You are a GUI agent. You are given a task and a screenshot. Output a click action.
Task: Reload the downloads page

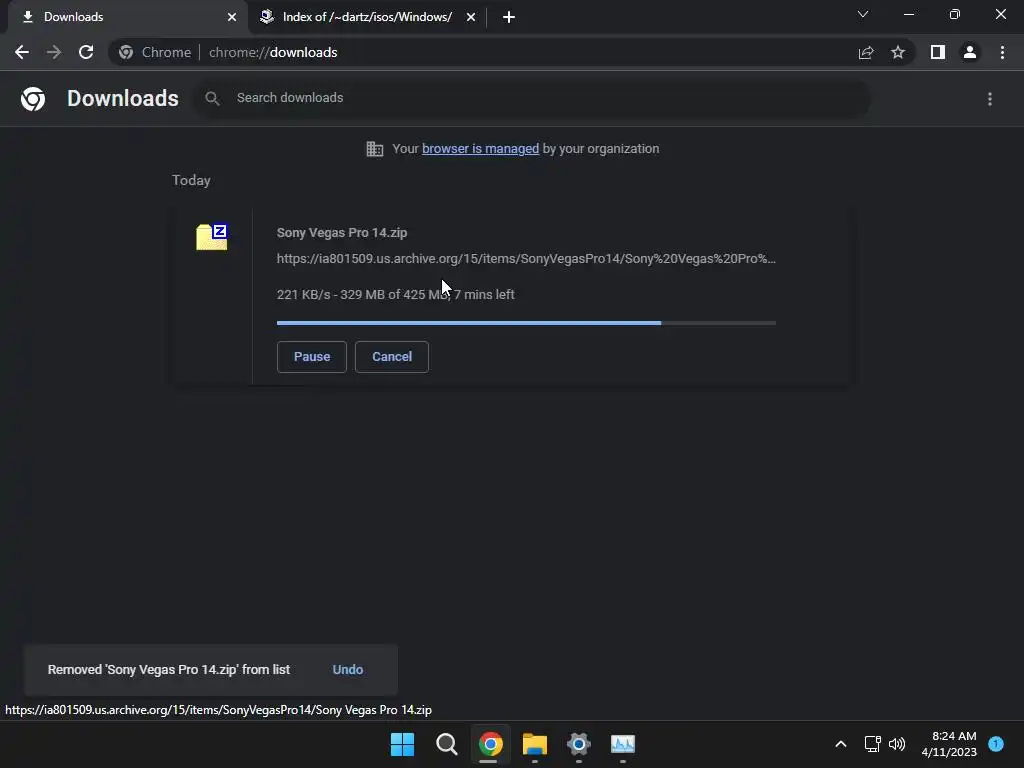[x=86, y=52]
